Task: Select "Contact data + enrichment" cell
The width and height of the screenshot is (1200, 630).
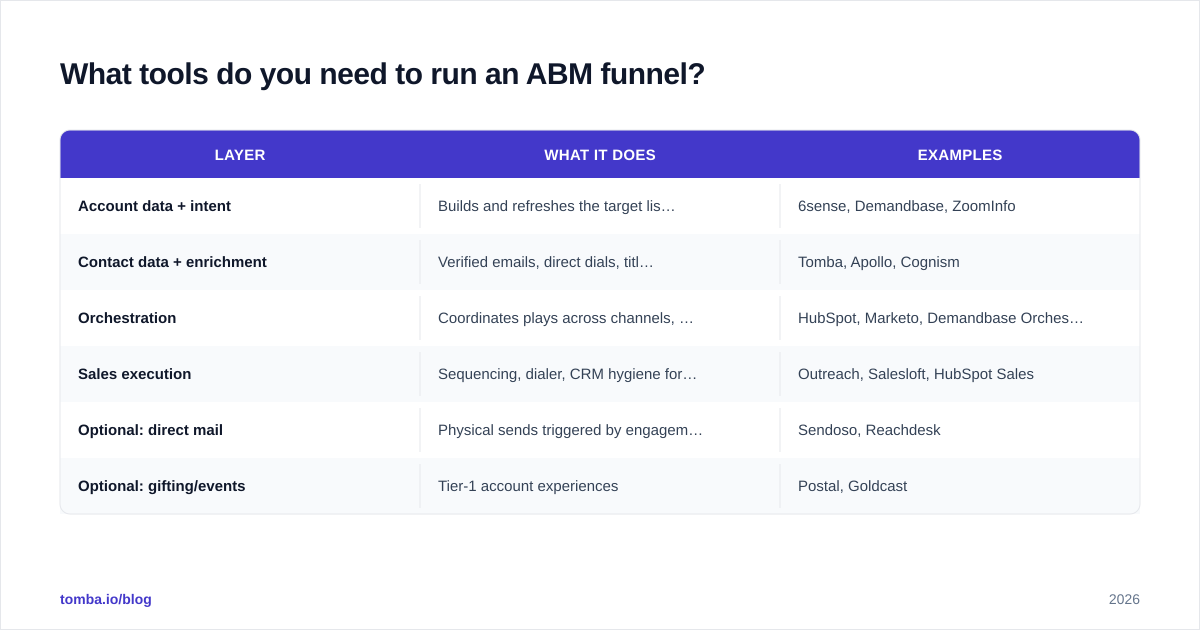Action: [240, 262]
